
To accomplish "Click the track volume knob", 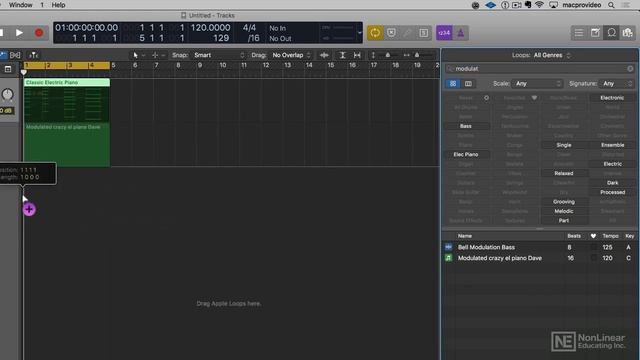I will click(7, 95).
